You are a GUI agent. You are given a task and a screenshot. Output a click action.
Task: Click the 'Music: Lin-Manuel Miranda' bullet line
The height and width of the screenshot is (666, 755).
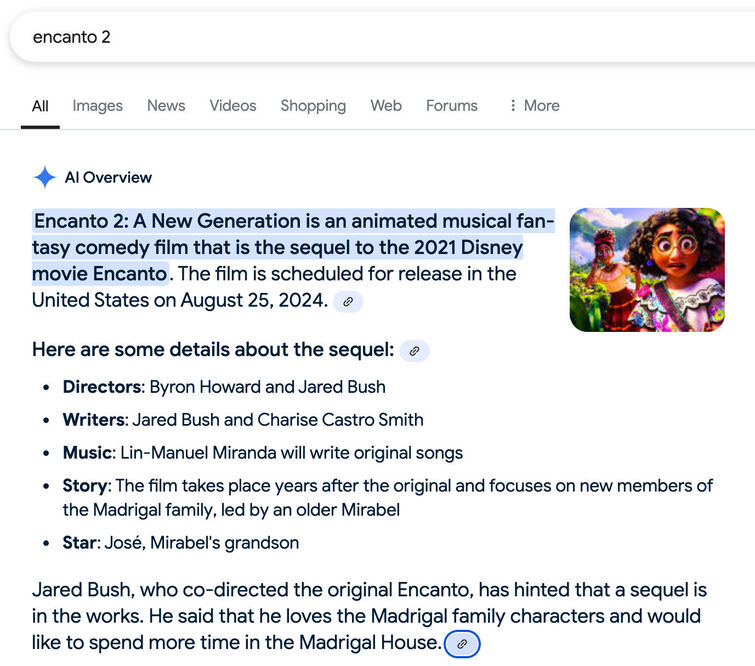(263, 453)
